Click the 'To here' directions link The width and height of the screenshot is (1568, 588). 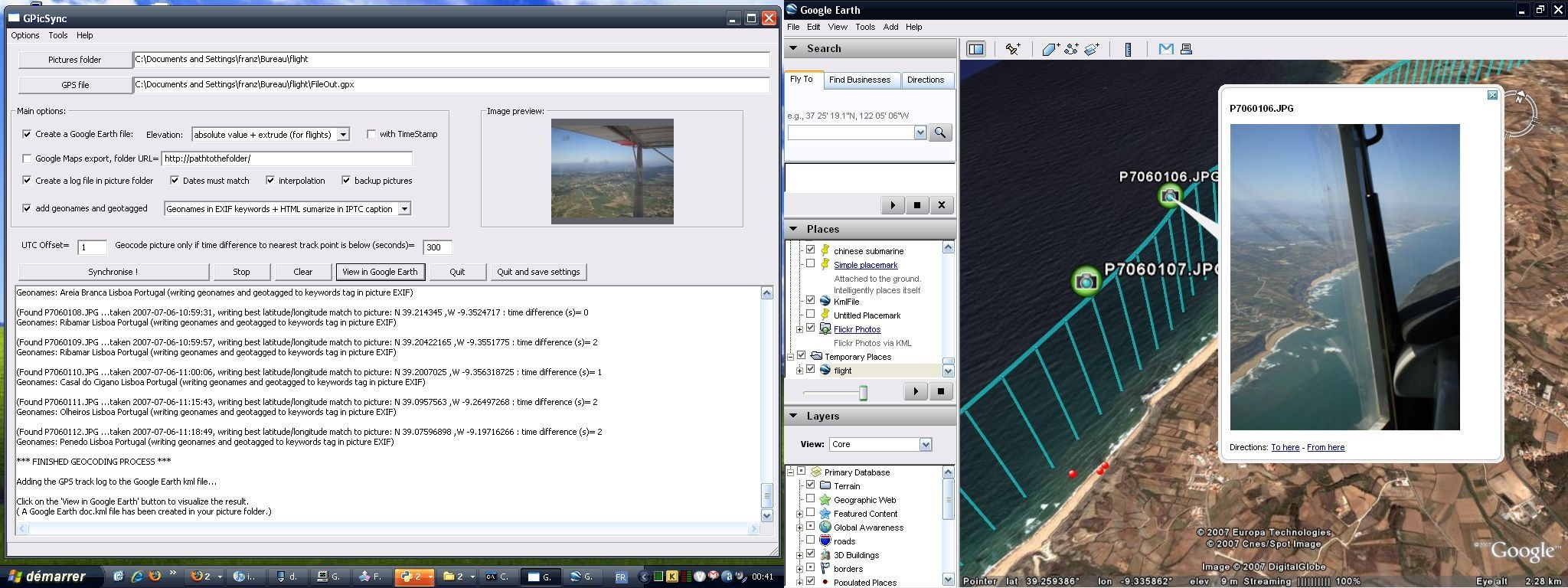[1285, 447]
